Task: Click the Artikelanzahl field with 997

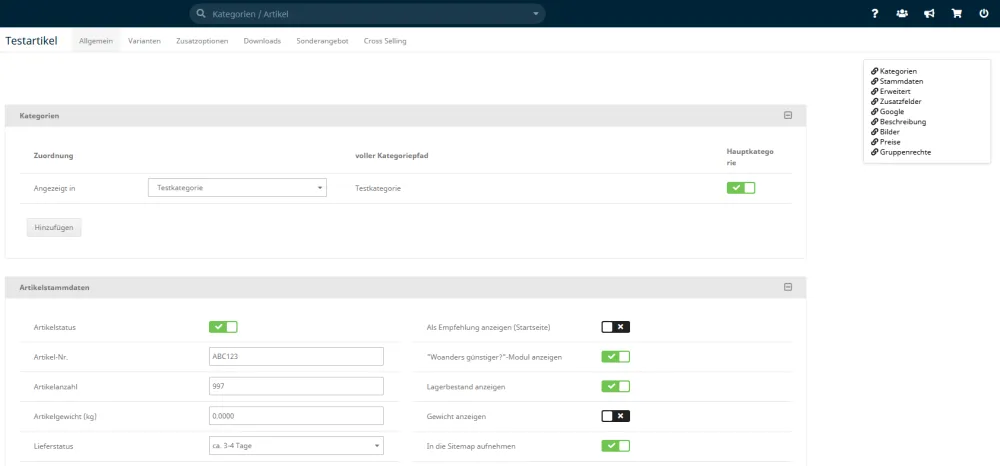Action: pyautogui.click(x=296, y=386)
